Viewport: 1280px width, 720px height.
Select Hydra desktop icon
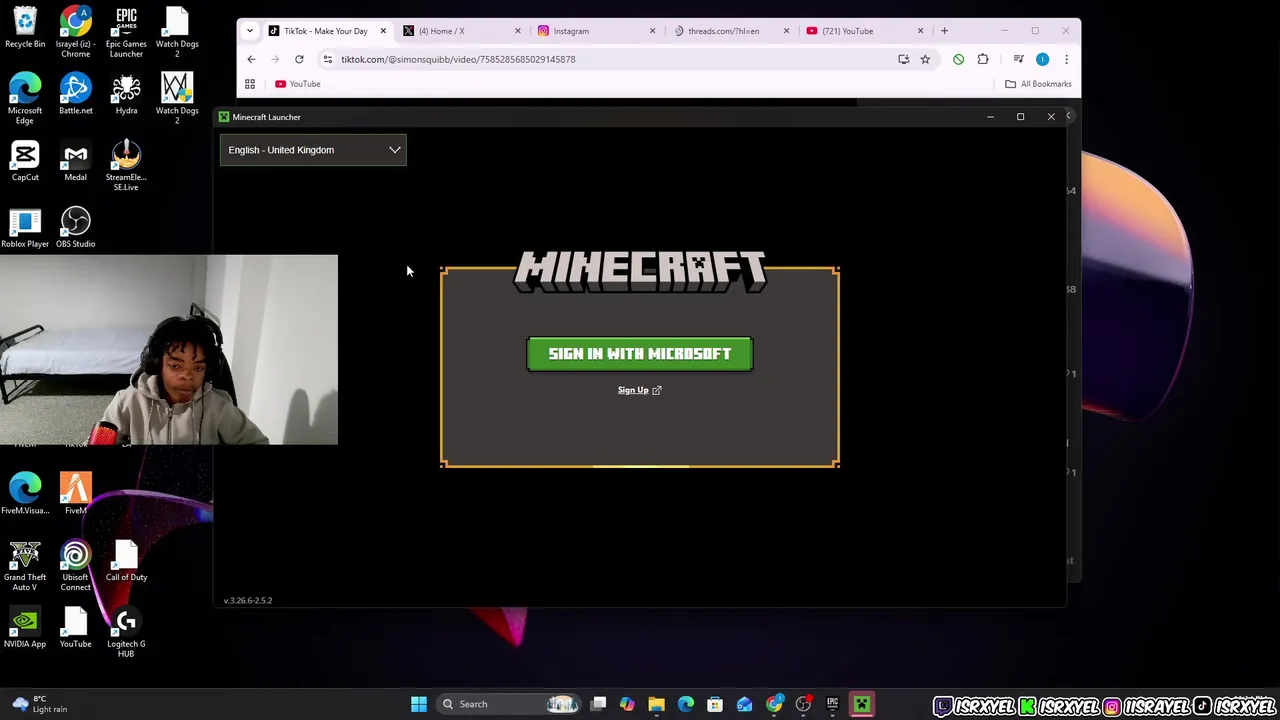(126, 94)
